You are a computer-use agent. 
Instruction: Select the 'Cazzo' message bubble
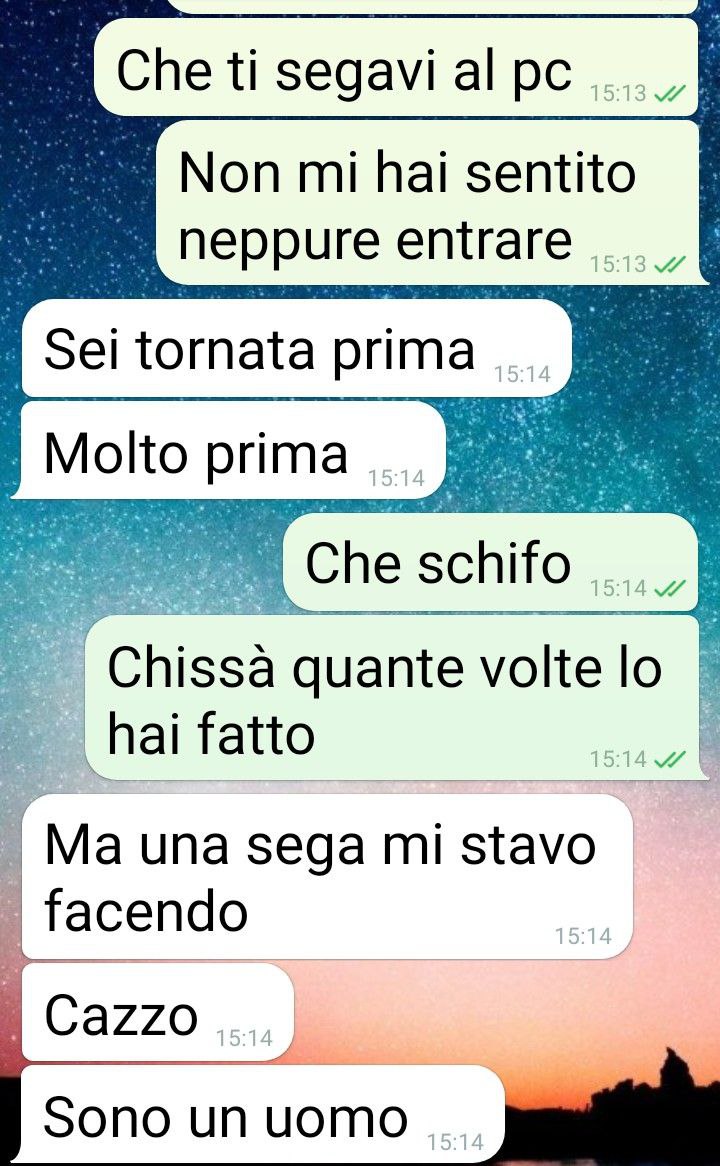(x=158, y=1012)
